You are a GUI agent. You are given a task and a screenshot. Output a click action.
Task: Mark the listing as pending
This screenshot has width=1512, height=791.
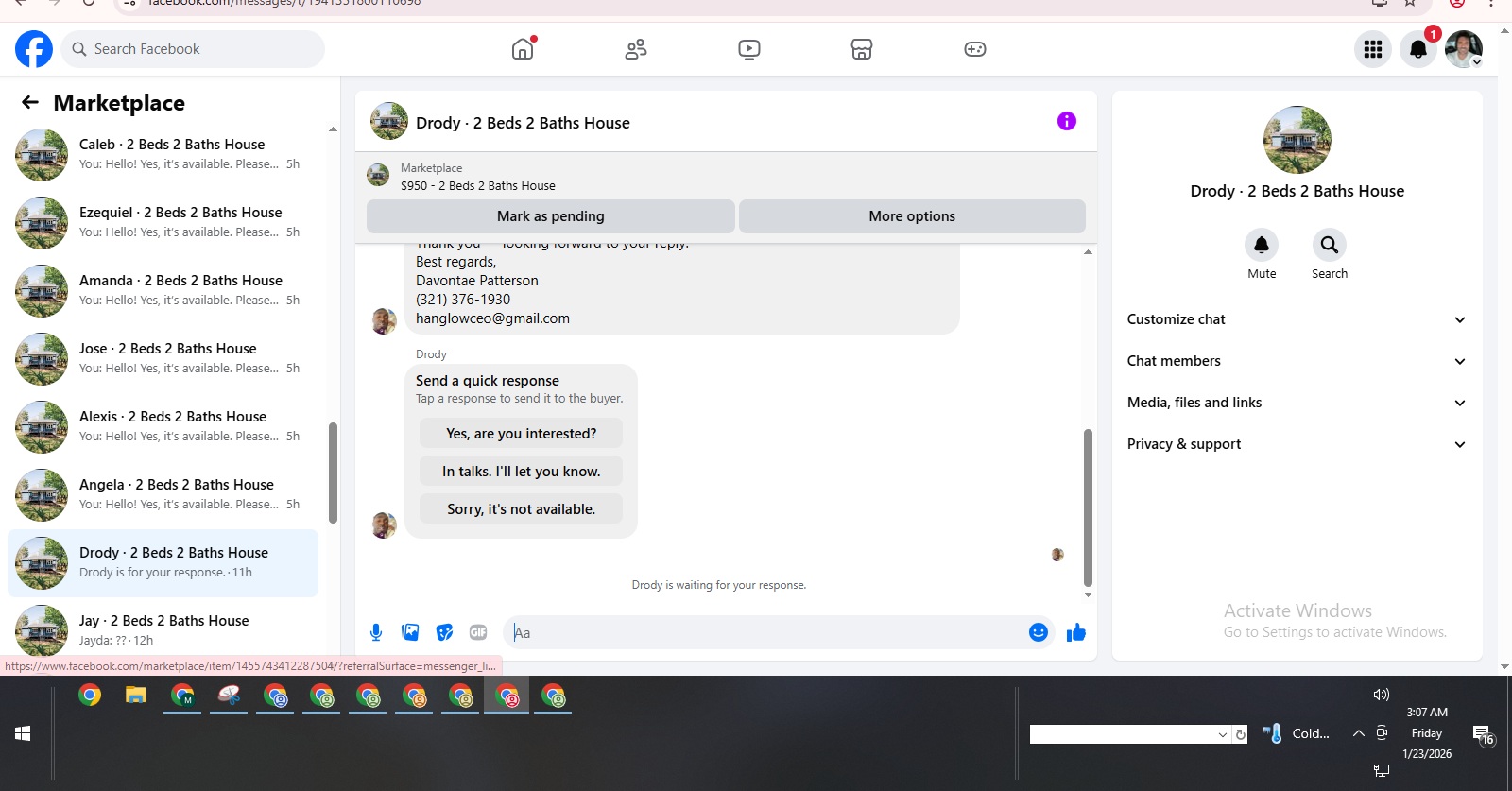coord(551,216)
